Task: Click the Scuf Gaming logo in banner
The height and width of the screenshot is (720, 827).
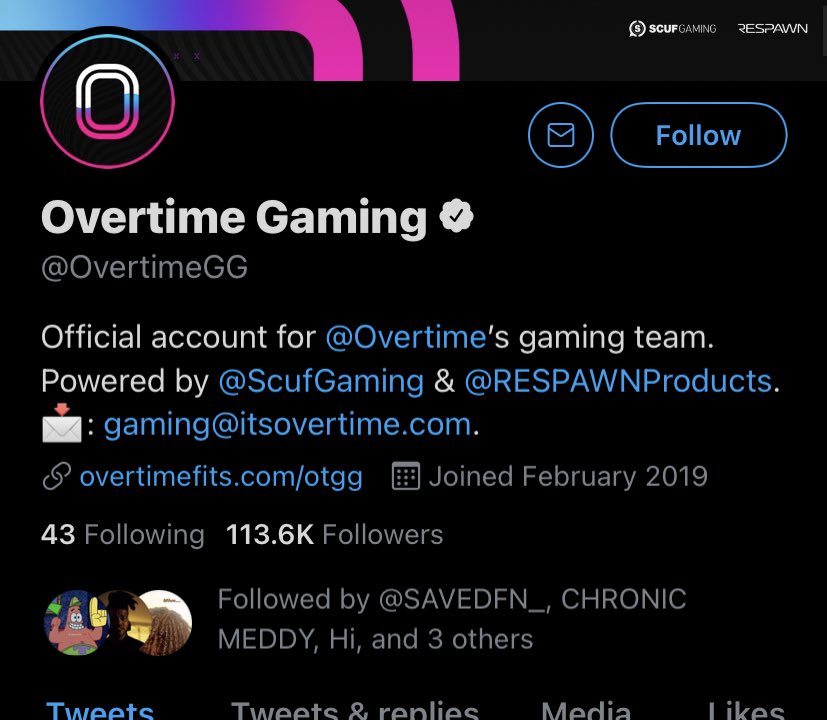Action: [672, 29]
